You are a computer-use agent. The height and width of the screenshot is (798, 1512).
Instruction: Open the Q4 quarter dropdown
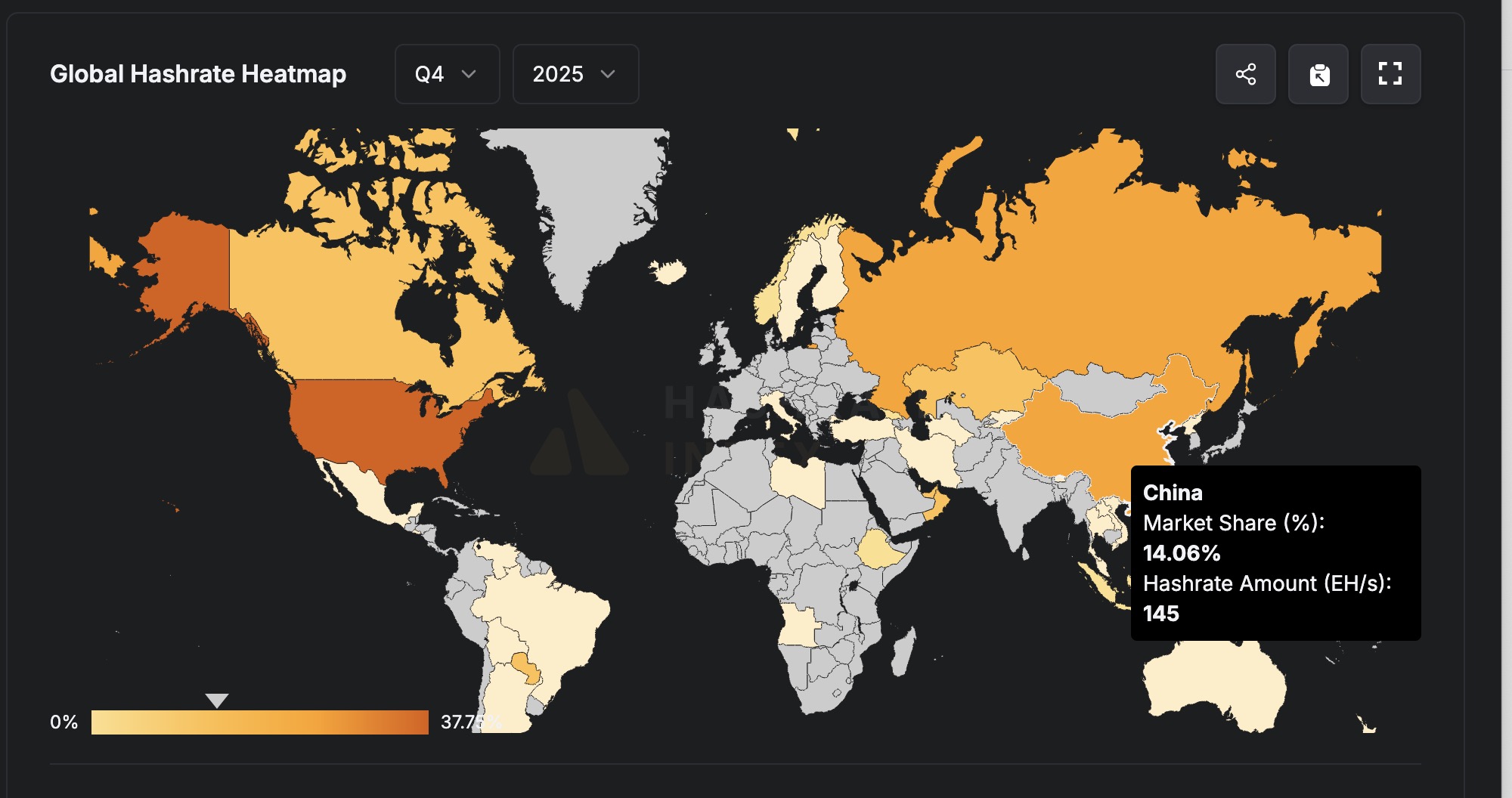pos(446,74)
